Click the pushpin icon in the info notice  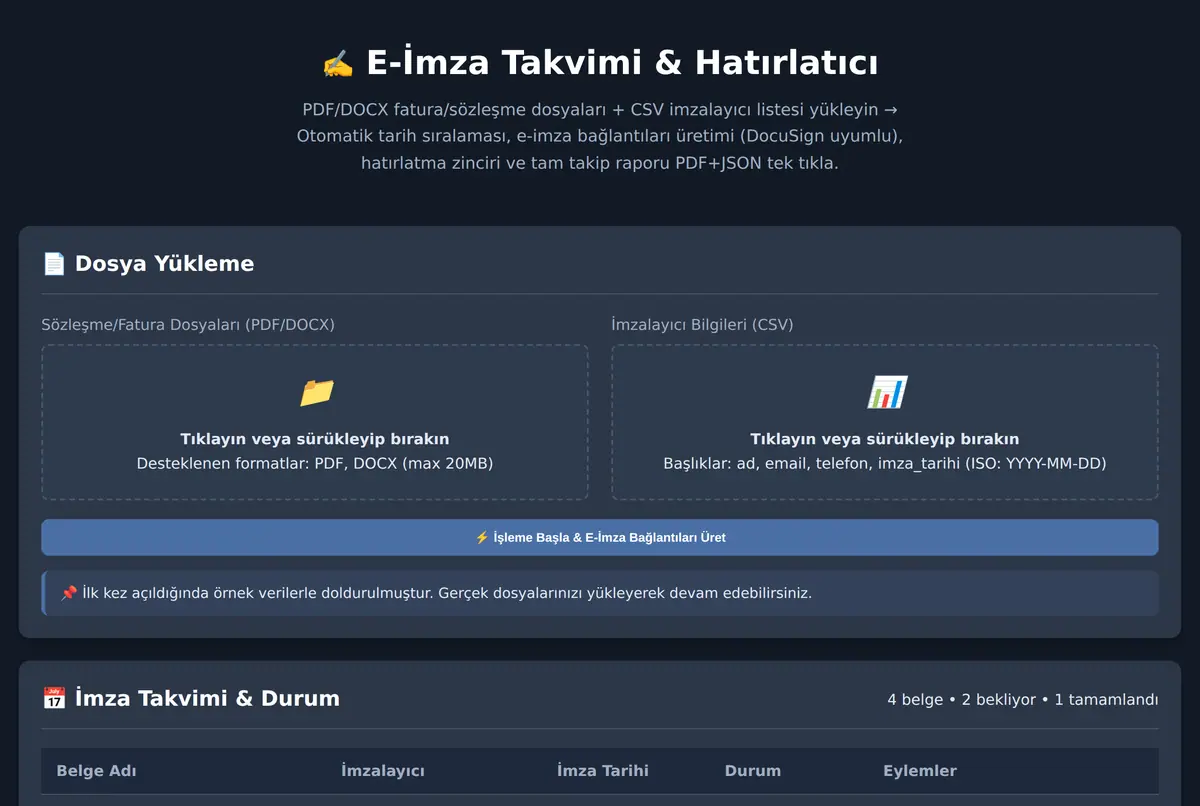pos(69,593)
